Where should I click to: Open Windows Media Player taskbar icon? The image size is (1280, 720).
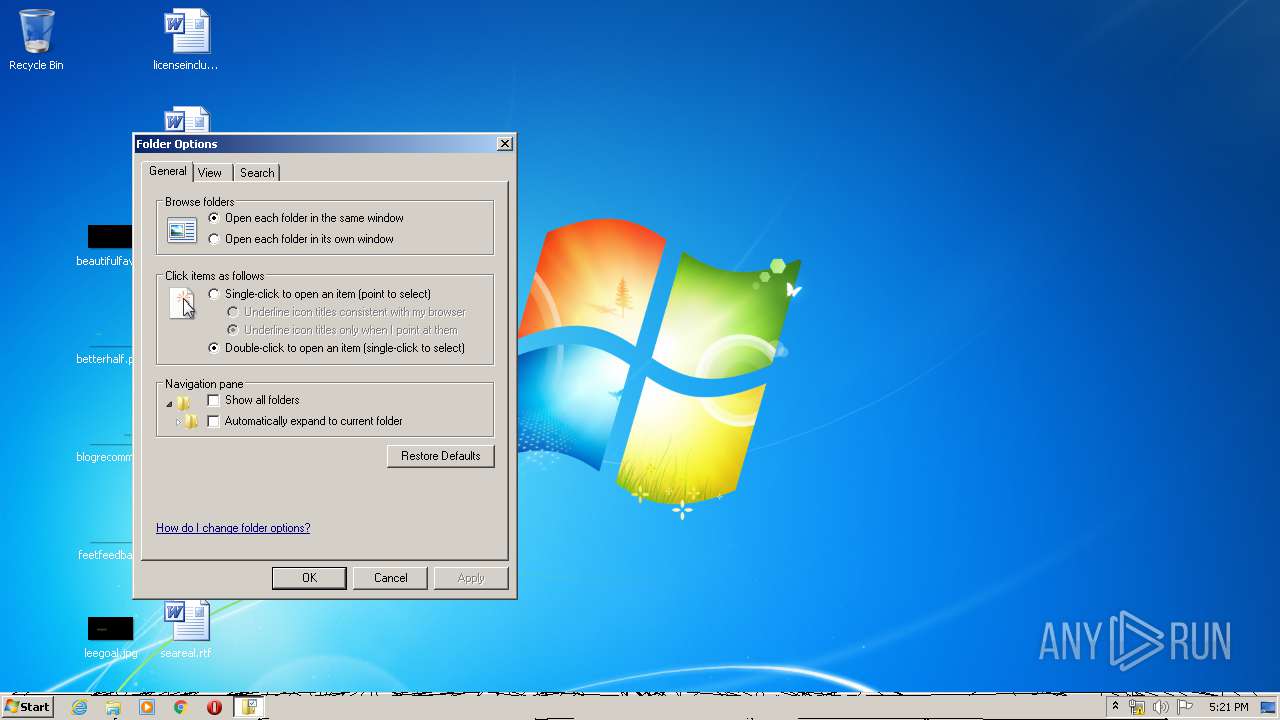(x=147, y=707)
